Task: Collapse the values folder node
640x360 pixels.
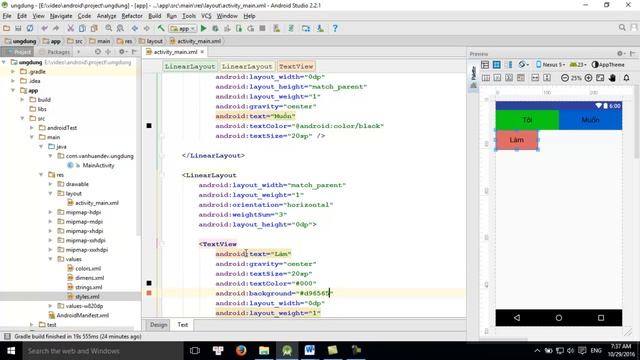Action: (x=51, y=259)
